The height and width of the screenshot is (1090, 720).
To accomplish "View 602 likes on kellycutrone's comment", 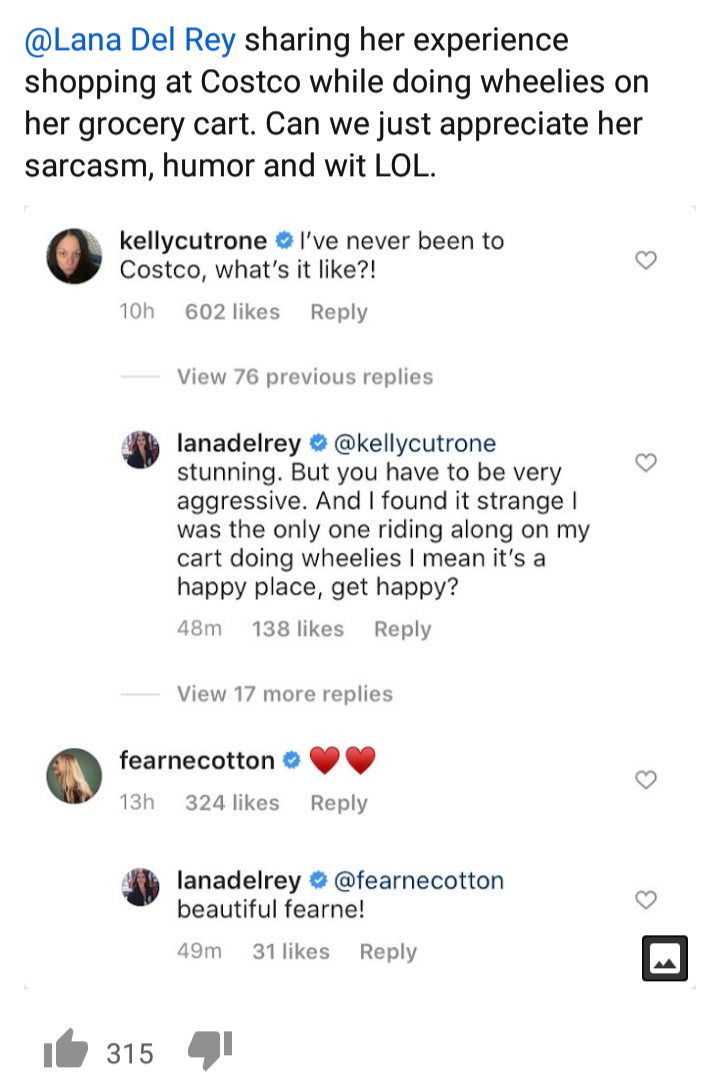I will click(x=232, y=312).
